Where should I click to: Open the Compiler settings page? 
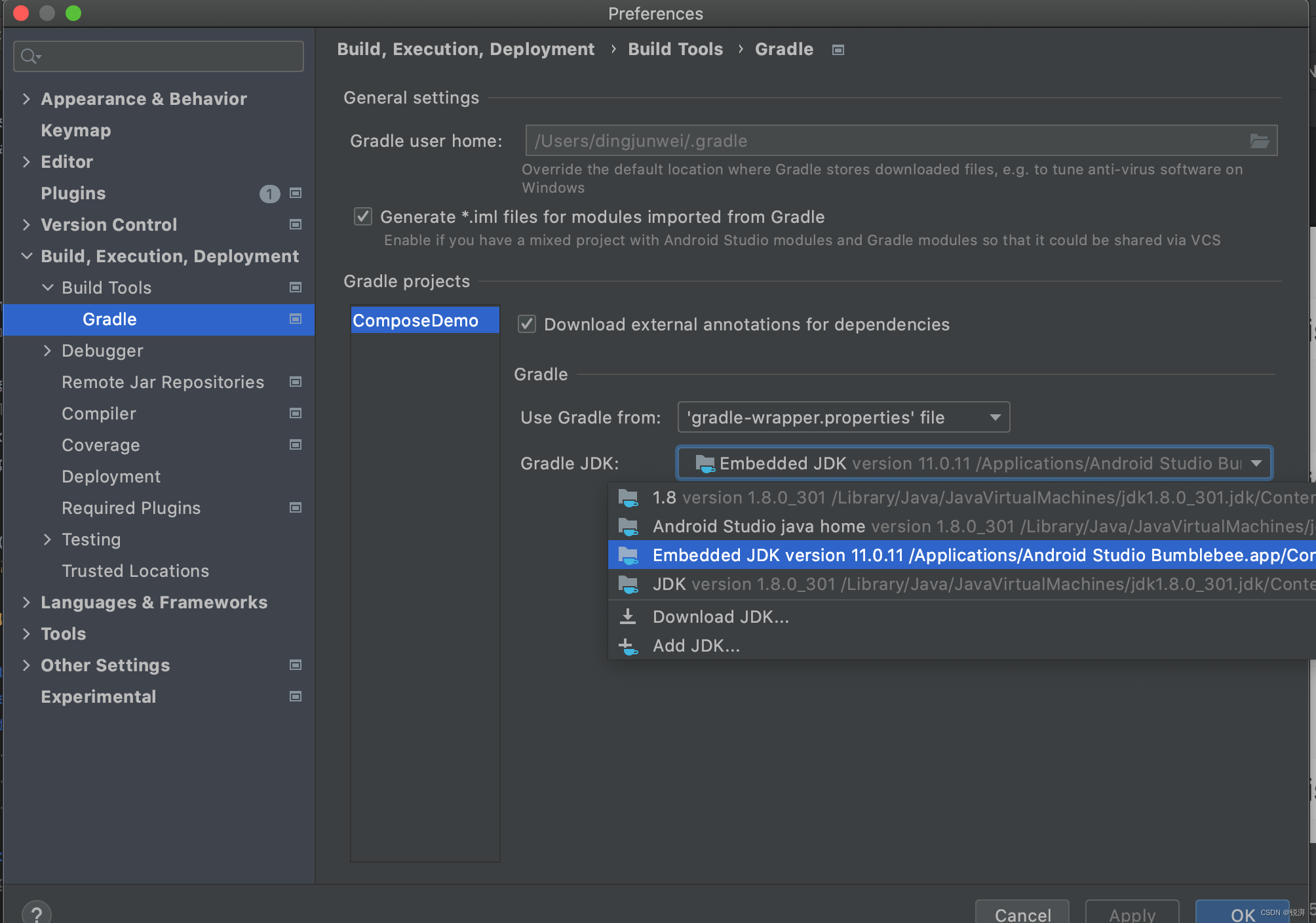tap(99, 414)
